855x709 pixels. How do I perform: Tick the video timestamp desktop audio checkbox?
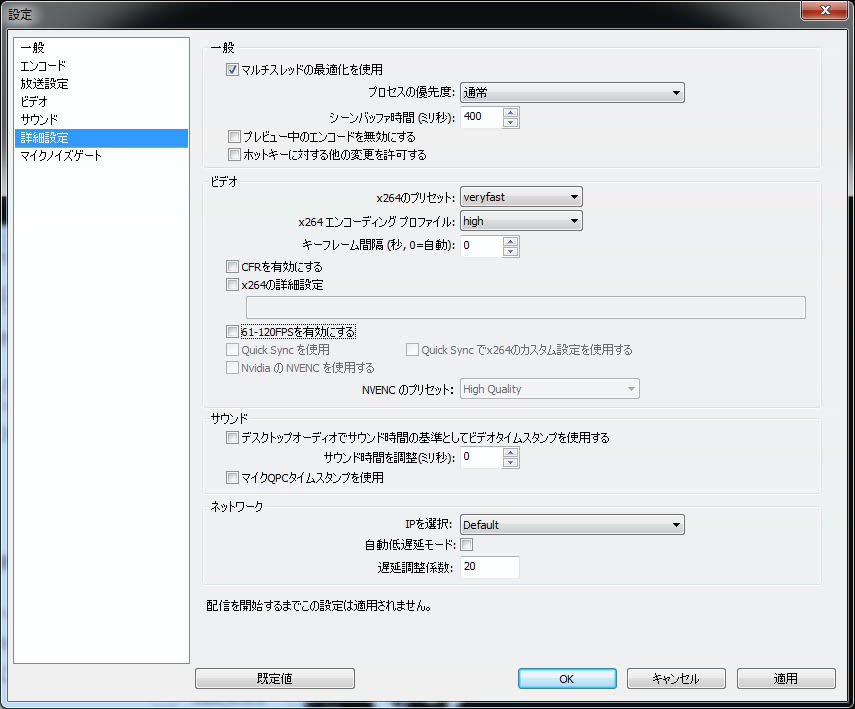(232, 437)
